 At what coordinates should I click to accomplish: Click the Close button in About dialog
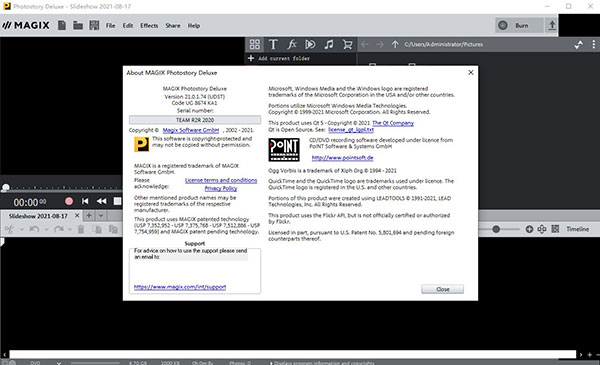coord(442,289)
